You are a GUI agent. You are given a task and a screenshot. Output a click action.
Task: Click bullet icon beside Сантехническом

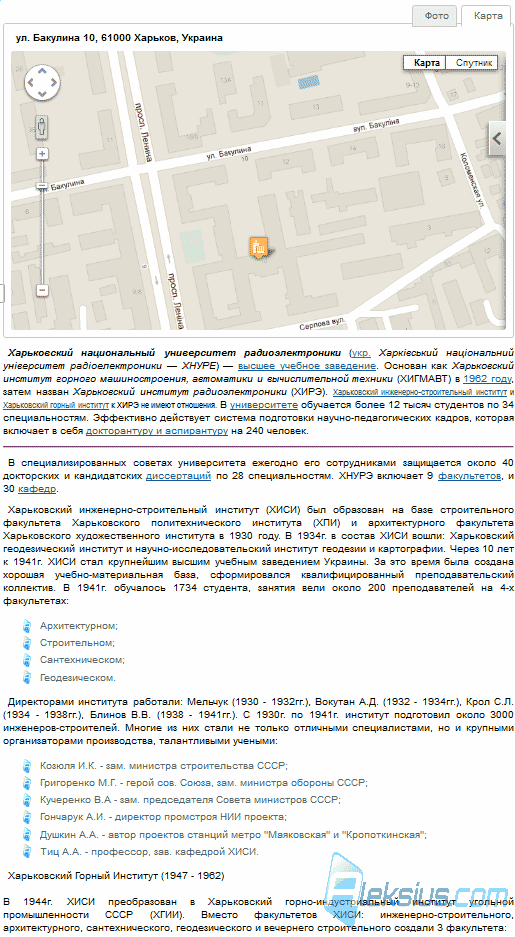(27, 660)
